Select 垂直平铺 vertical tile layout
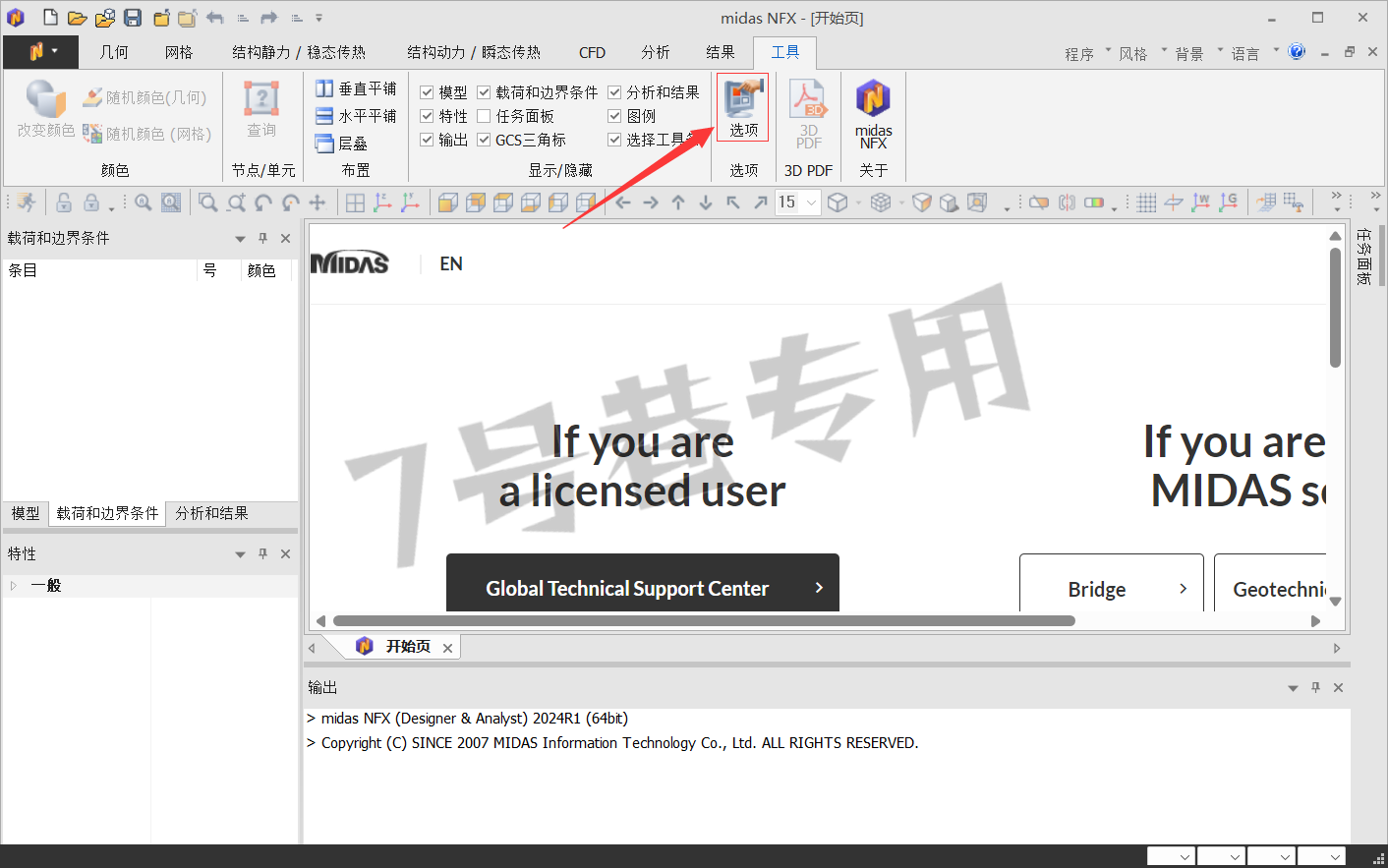 point(356,88)
